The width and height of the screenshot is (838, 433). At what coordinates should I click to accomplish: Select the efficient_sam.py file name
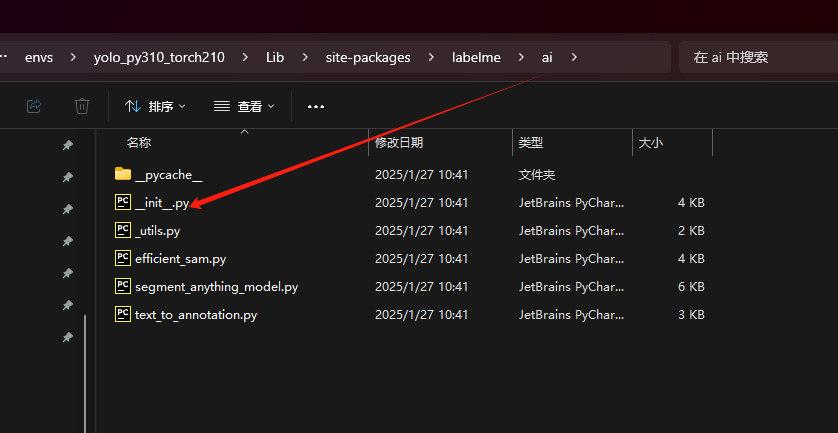(x=181, y=259)
